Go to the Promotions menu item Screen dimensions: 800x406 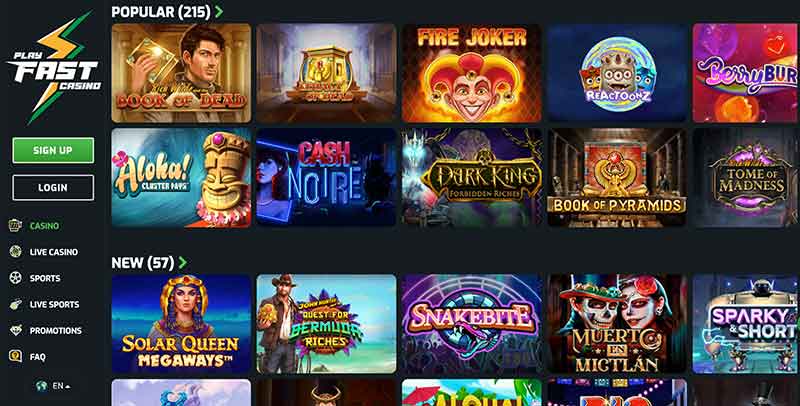click(x=56, y=331)
